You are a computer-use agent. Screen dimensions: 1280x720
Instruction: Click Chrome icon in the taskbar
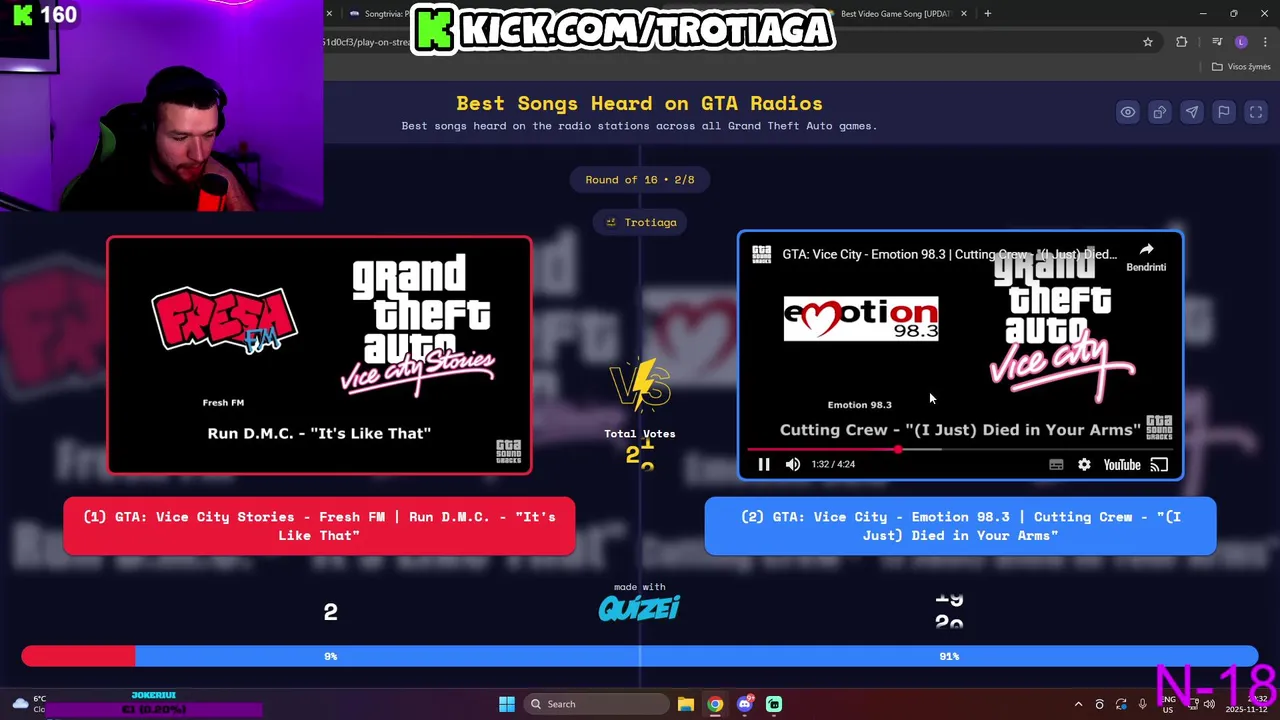(x=715, y=704)
